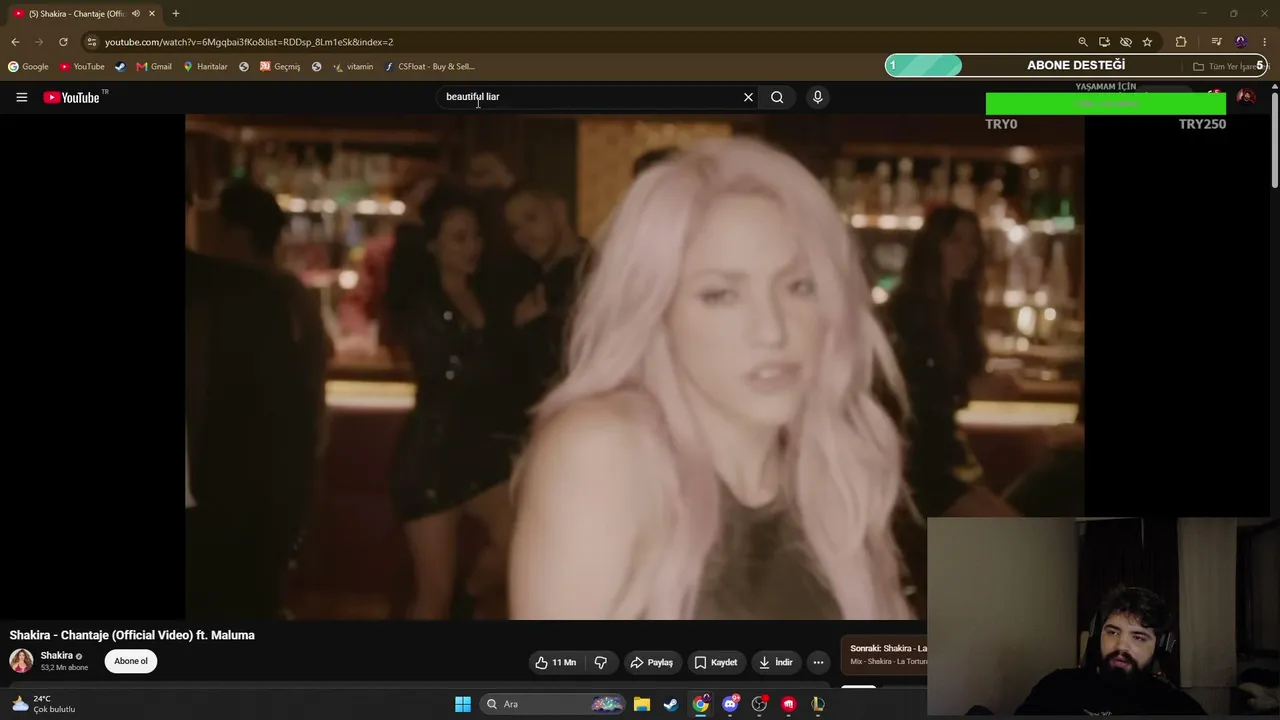Start voice search with the microphone

(x=818, y=97)
